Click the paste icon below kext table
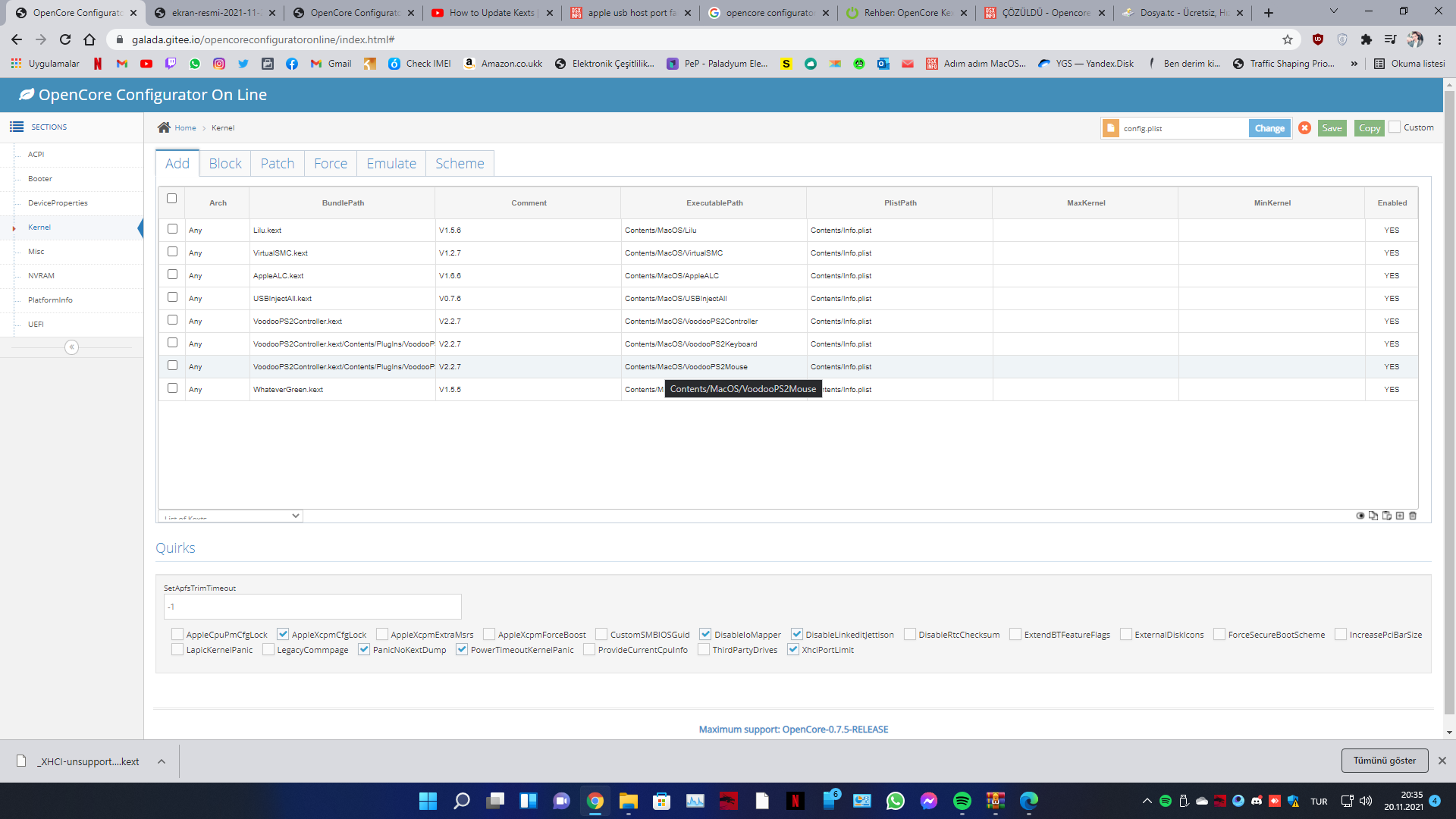The height and width of the screenshot is (819, 1456). point(1387,516)
